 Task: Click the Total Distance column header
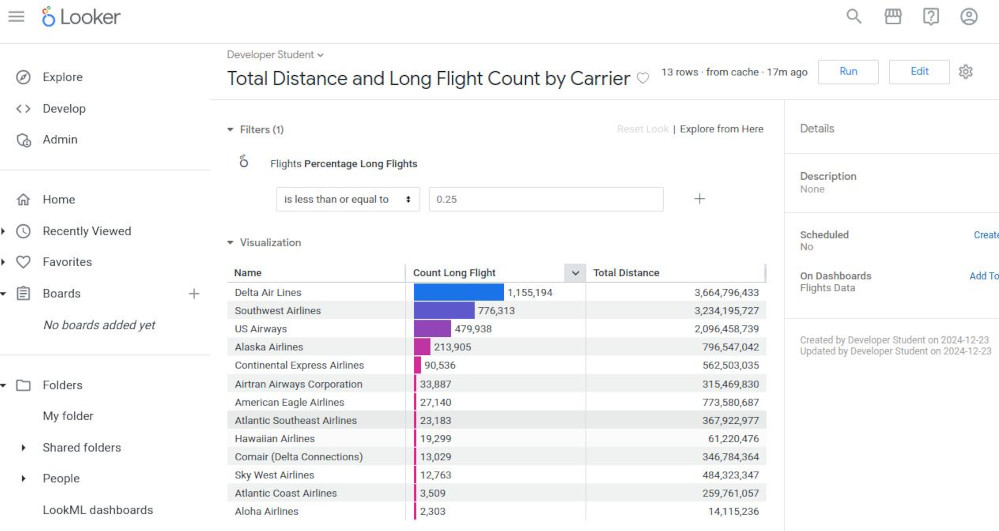click(626, 273)
